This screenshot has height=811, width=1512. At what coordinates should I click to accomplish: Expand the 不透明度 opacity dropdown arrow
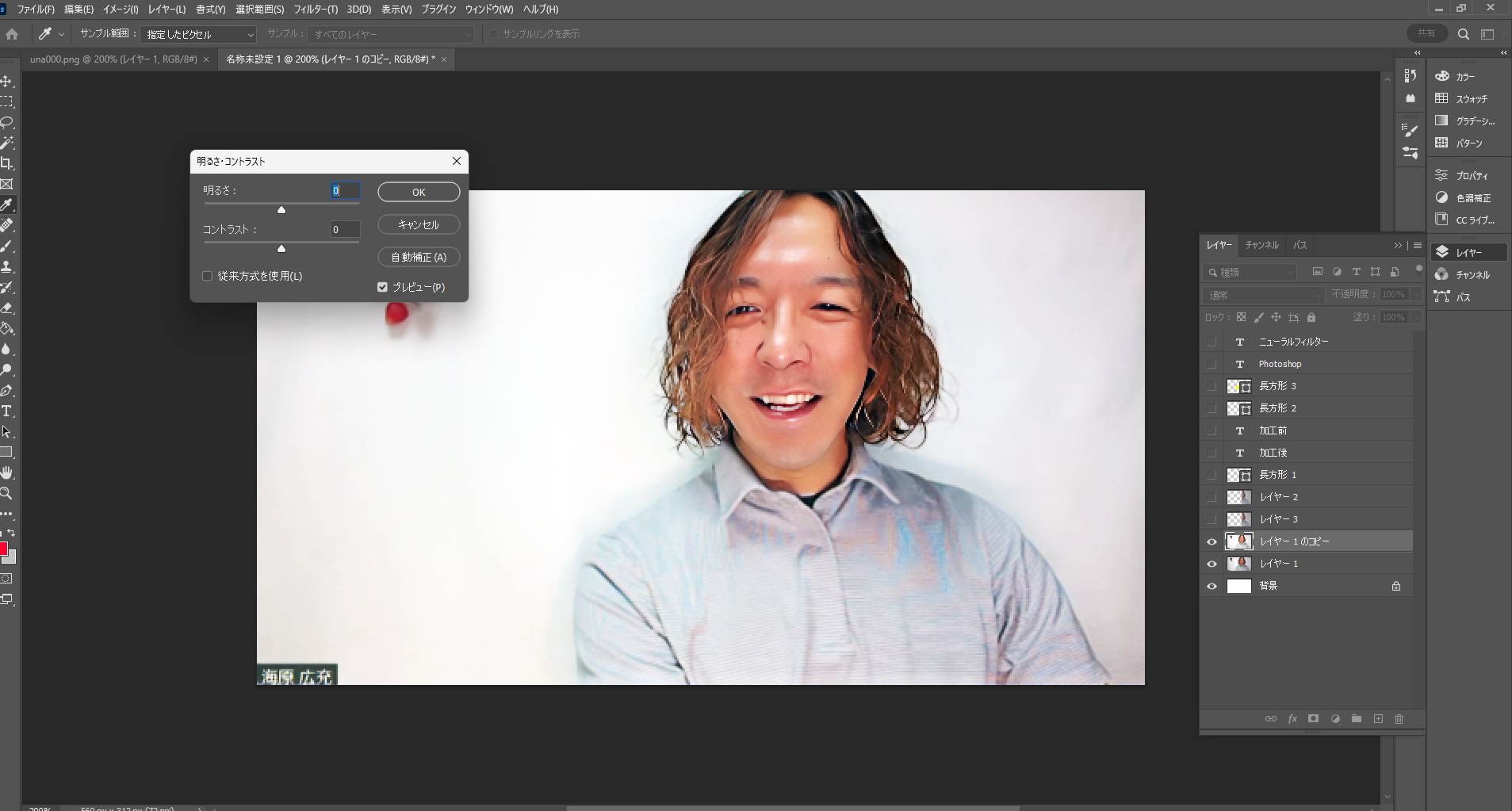point(1416,294)
